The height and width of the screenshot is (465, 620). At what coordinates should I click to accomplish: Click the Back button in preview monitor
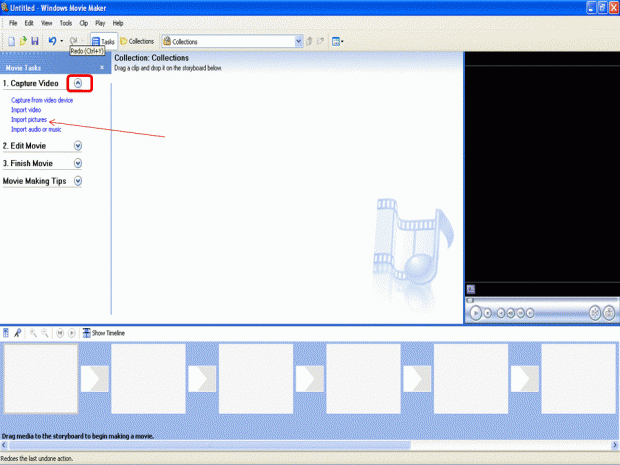(501, 313)
